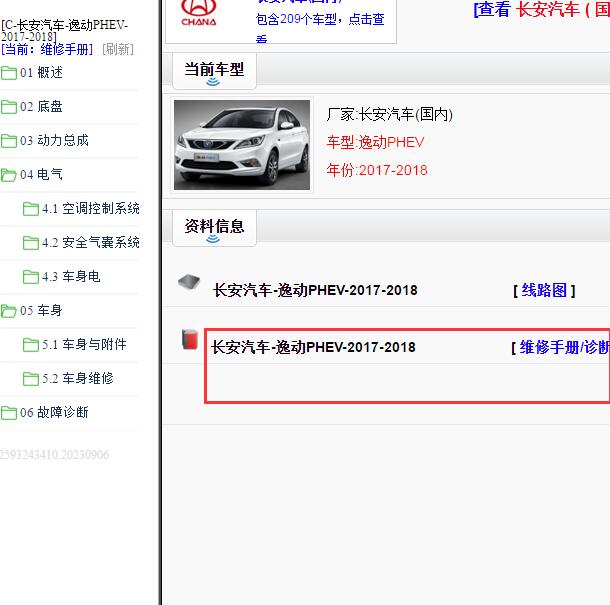Click the folder icon beside 06 故障诊断

(9, 412)
